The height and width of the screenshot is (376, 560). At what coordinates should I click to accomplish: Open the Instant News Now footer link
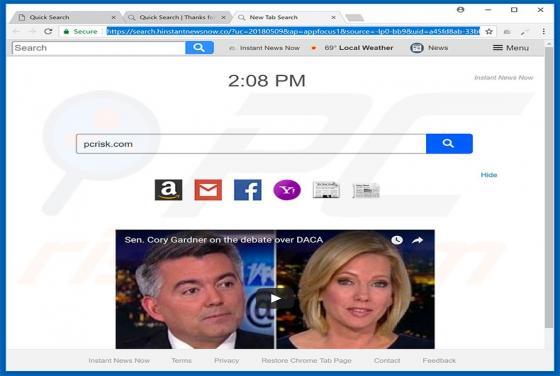coord(119,360)
